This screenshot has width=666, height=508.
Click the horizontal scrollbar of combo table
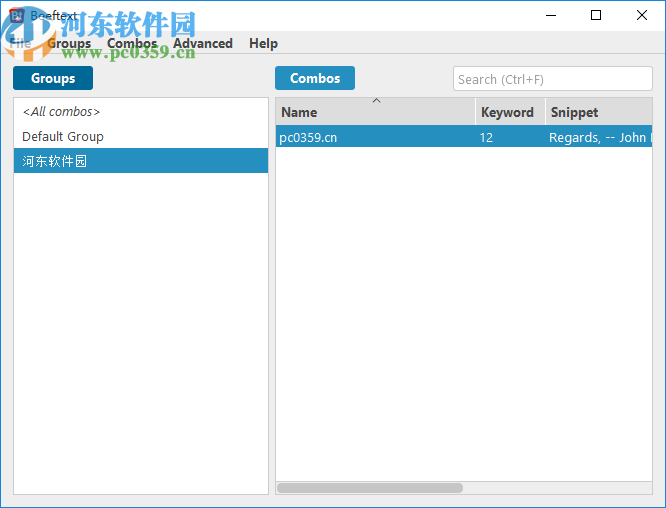tap(370, 488)
